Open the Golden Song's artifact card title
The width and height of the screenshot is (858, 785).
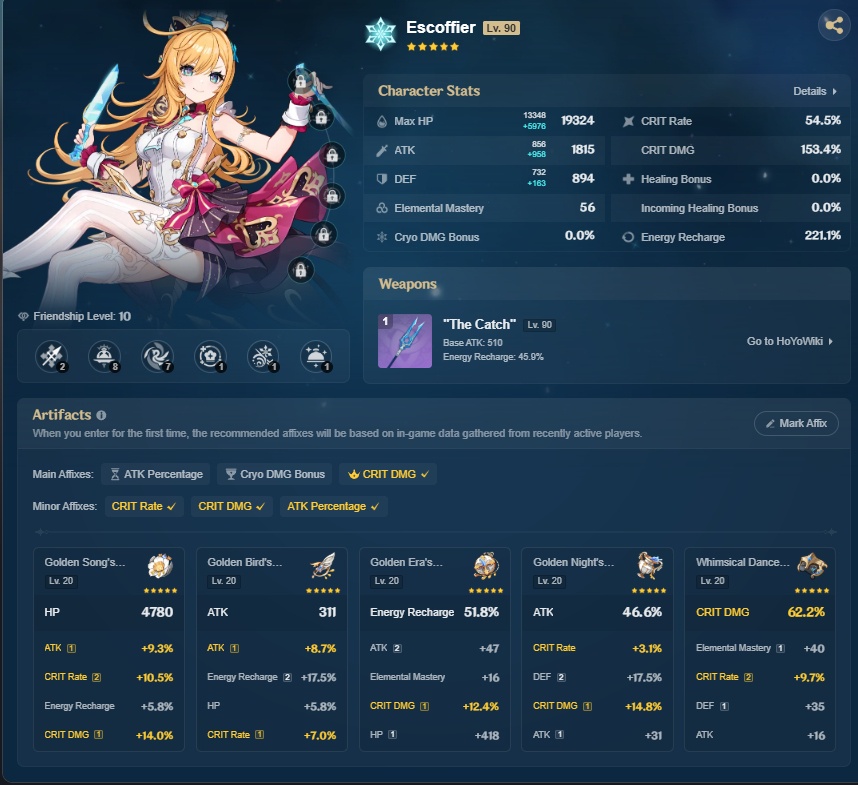pyautogui.click(x=85, y=562)
